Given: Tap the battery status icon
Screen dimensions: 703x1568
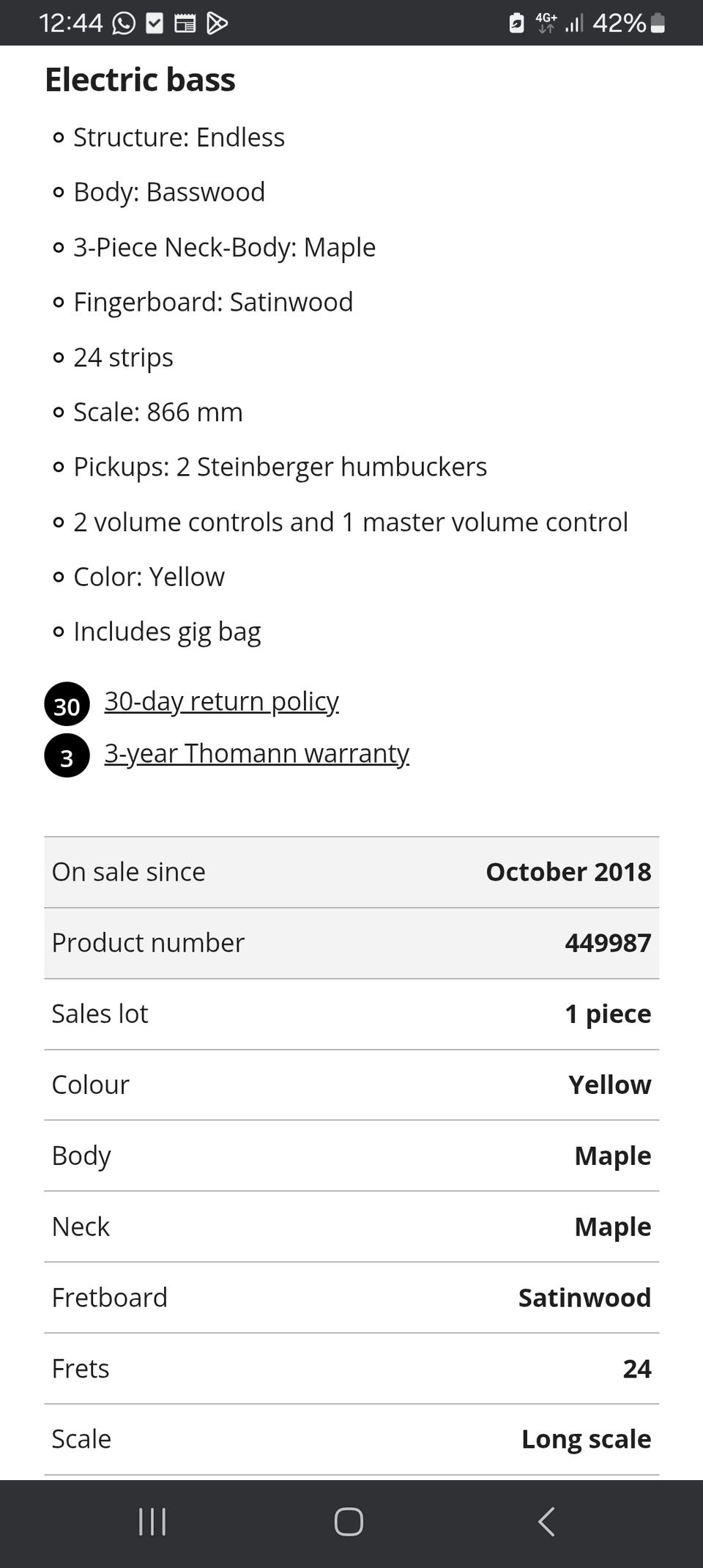Looking at the screenshot, I should tap(658, 23).
